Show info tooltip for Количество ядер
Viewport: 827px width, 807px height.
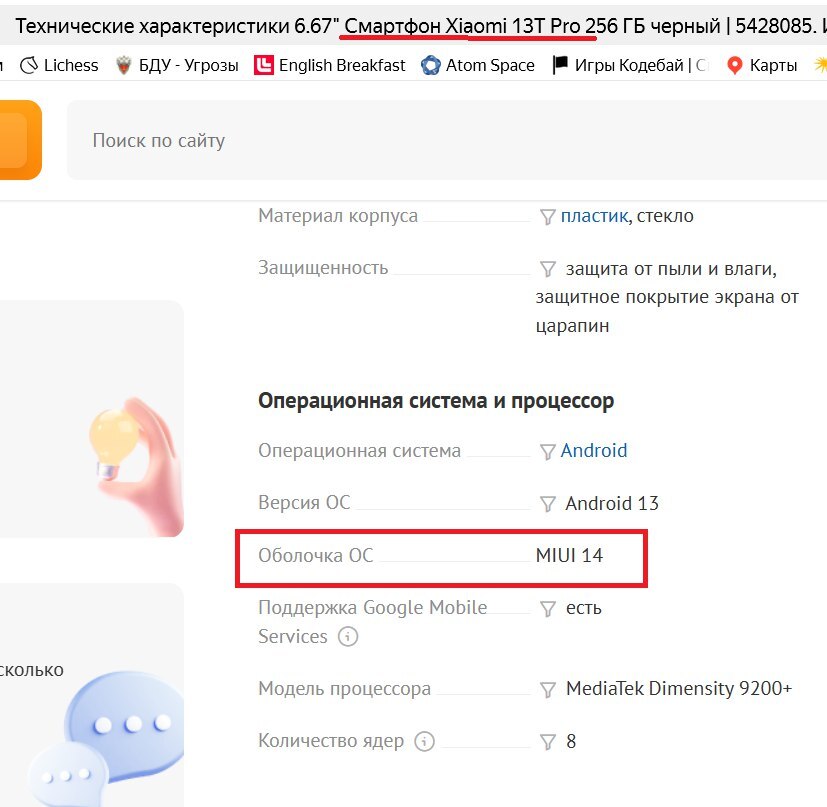(x=424, y=741)
